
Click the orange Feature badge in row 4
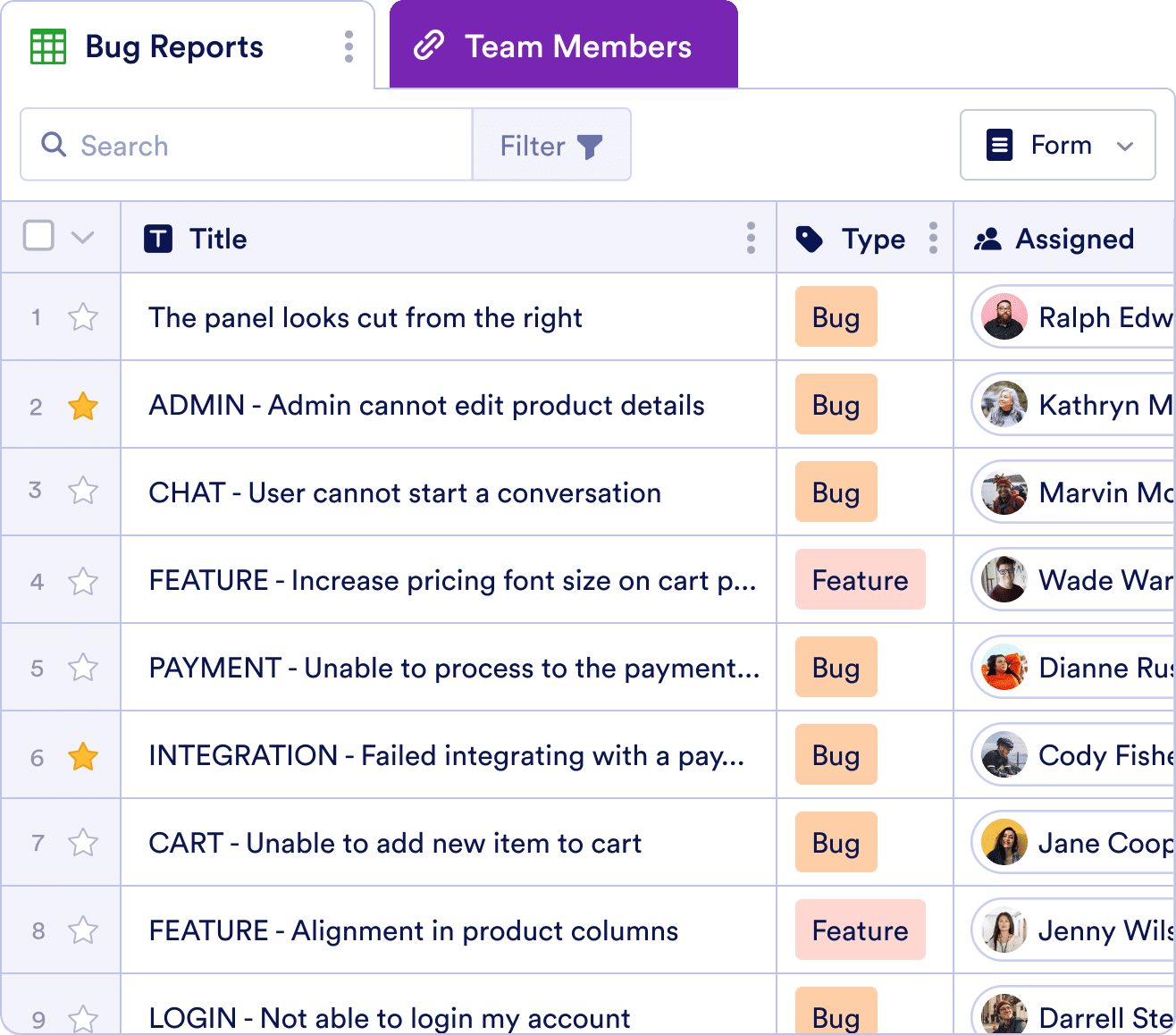[860, 580]
